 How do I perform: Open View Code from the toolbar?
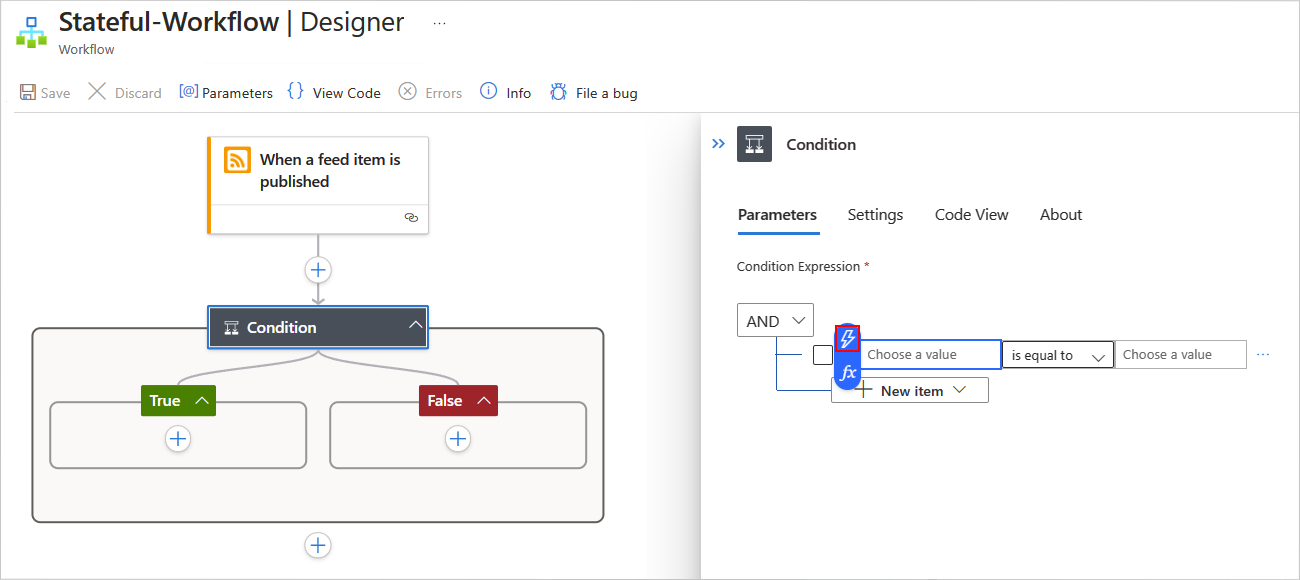[334, 92]
